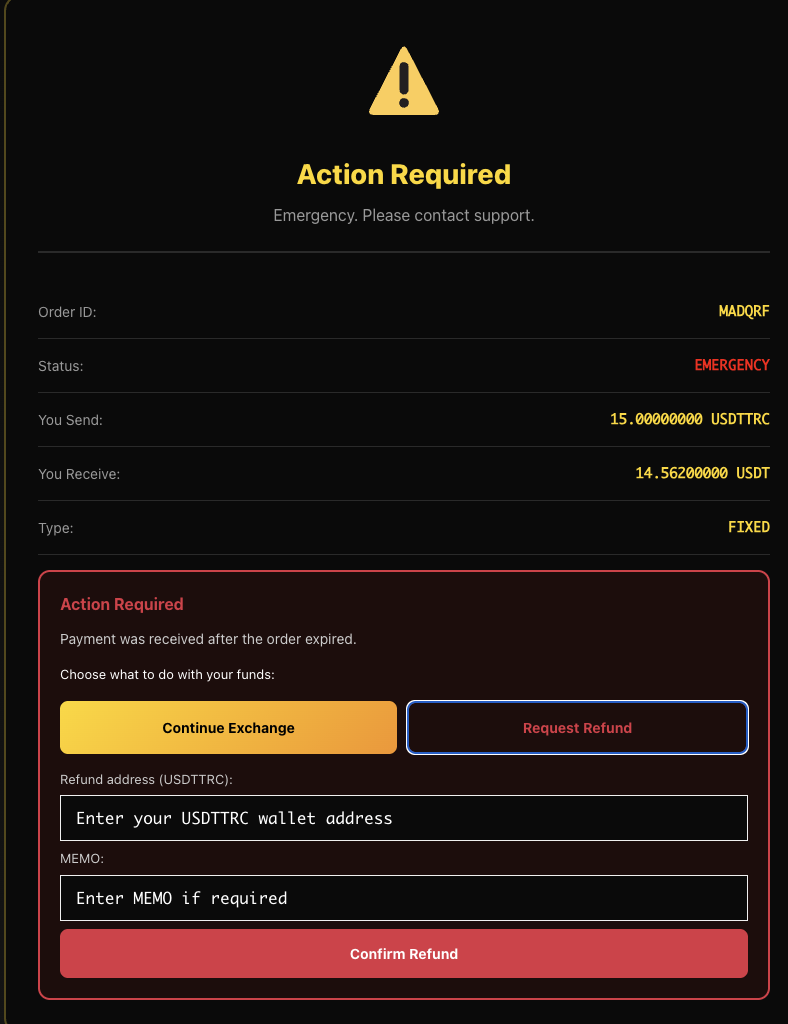The width and height of the screenshot is (788, 1024).
Task: Click the USDTTRC wallet address field
Action: (403, 818)
